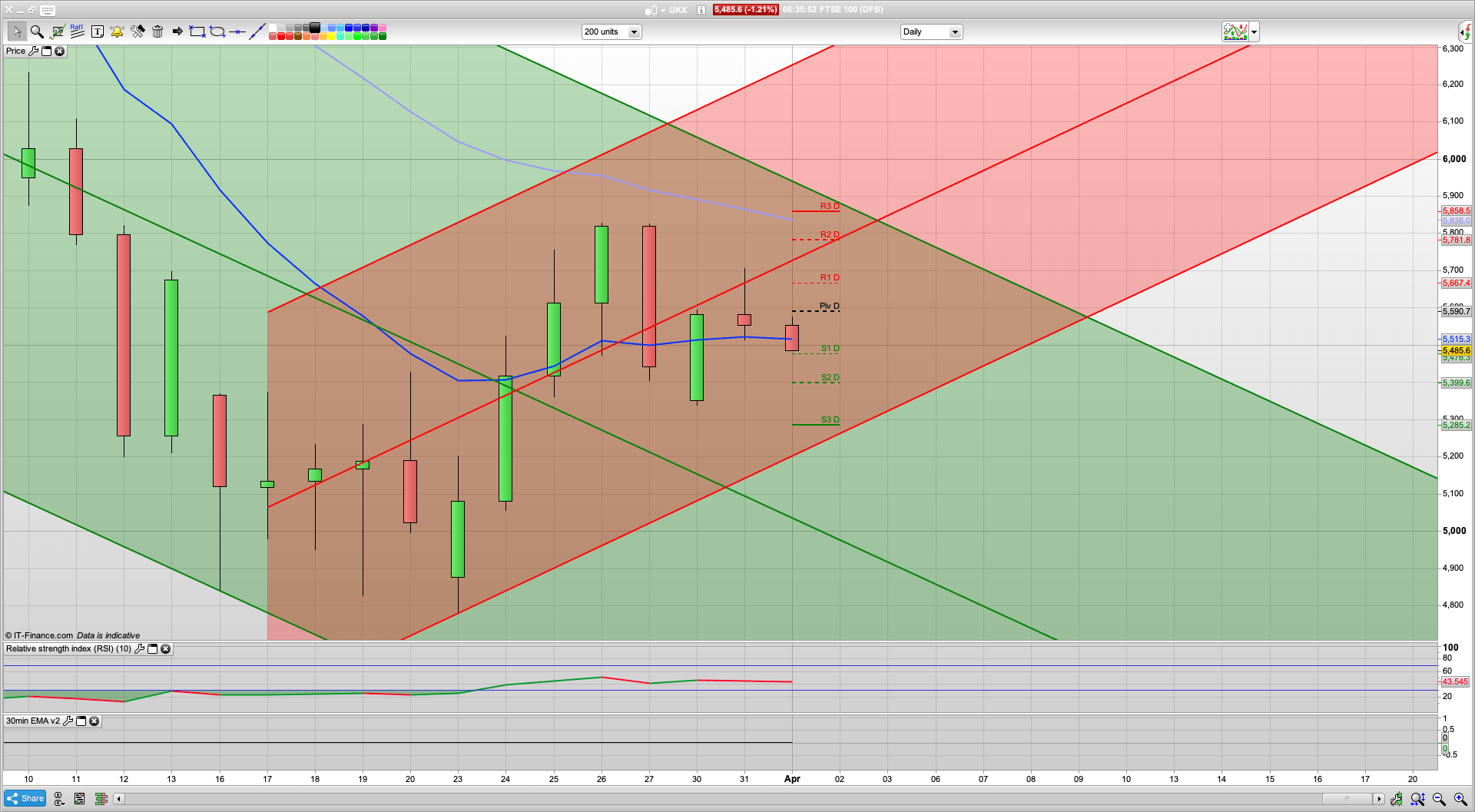Click the horizontal scrollbar thumb
This screenshot has width=1475, height=812.
(x=1347, y=799)
